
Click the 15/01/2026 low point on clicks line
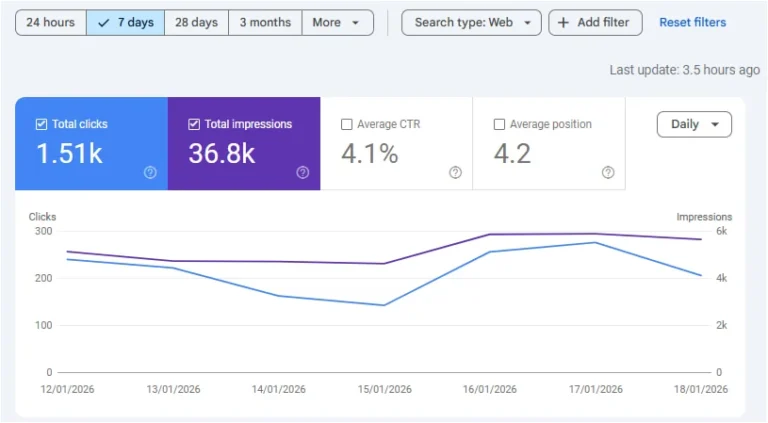[384, 305]
